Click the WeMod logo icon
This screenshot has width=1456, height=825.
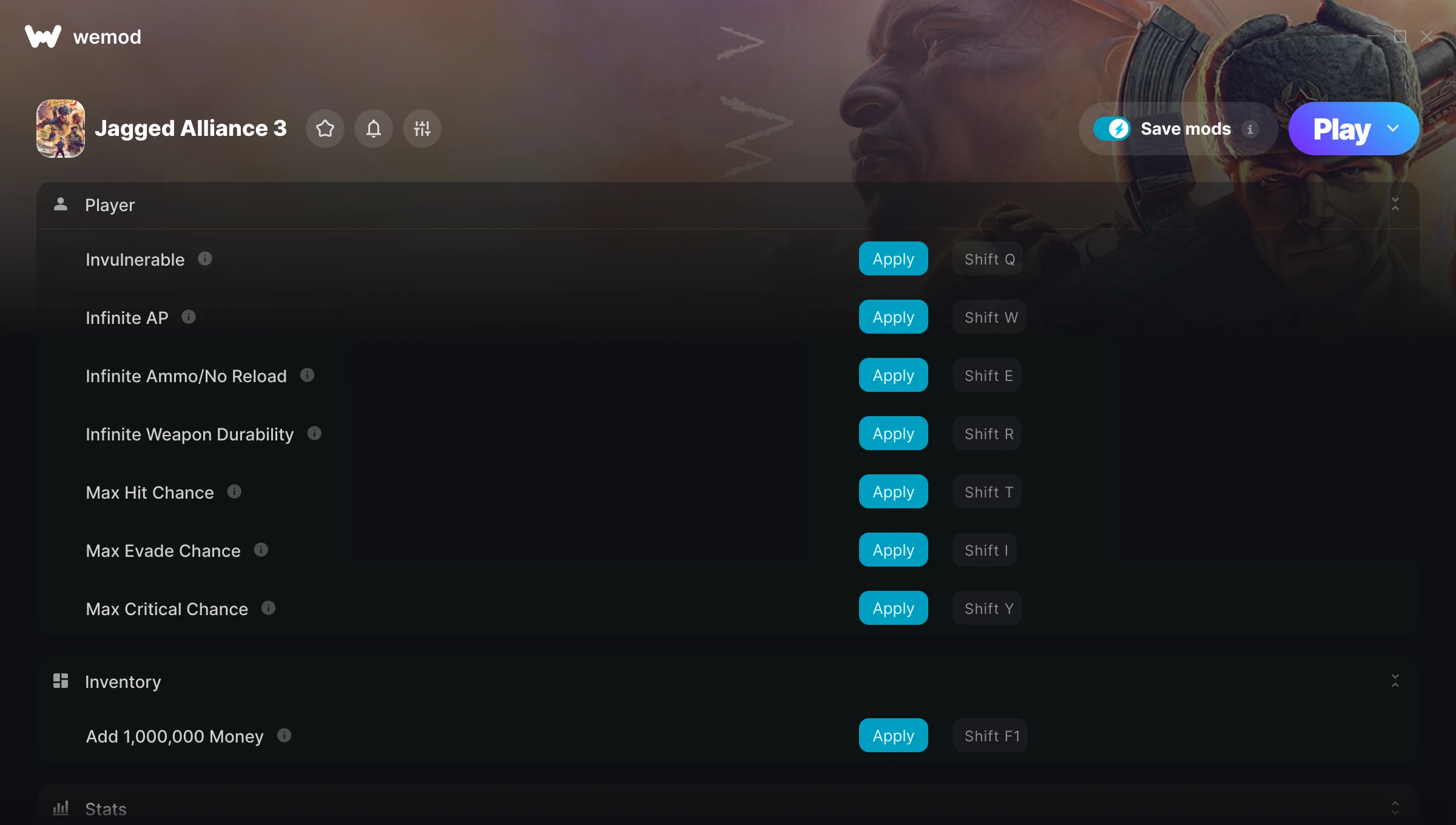click(x=43, y=36)
